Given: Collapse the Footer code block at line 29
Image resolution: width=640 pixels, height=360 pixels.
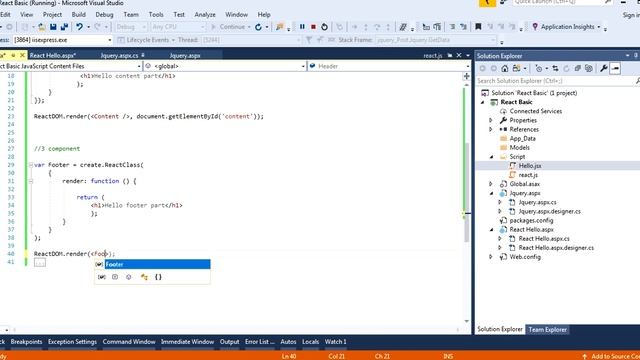Looking at the screenshot, I should (x=31, y=165).
